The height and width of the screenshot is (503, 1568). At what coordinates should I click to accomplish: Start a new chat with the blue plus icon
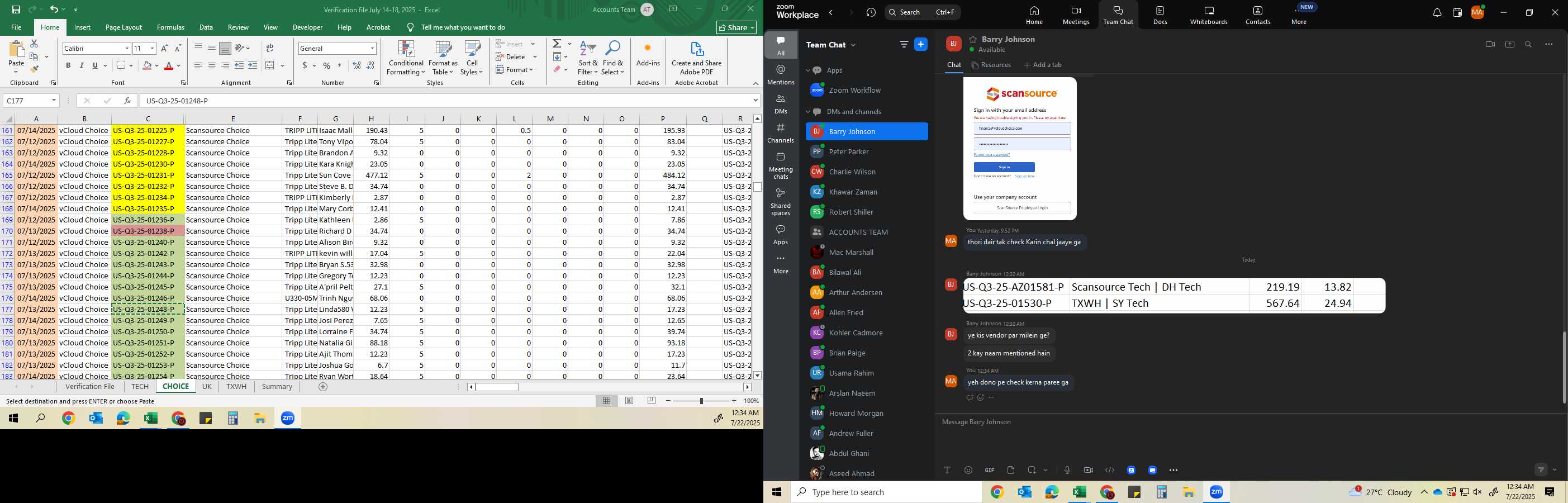pos(921,45)
